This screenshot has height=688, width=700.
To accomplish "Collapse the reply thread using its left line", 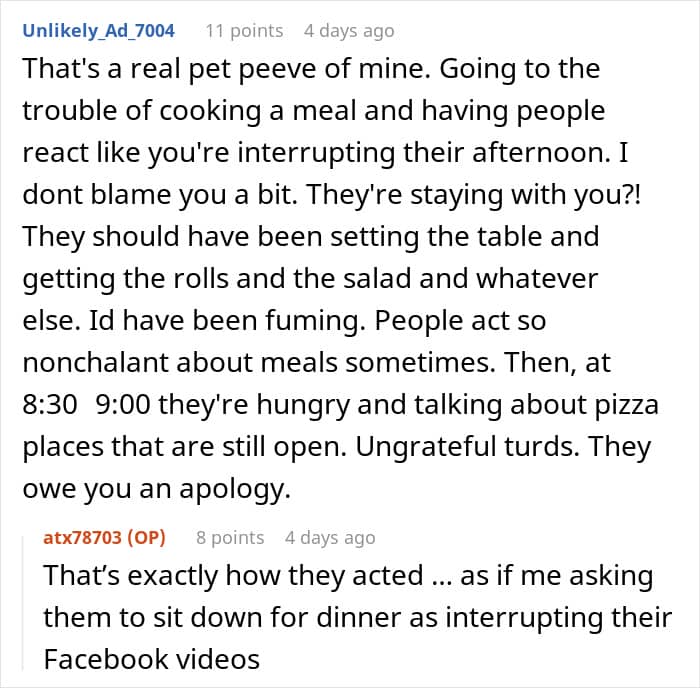I will click(23, 604).
